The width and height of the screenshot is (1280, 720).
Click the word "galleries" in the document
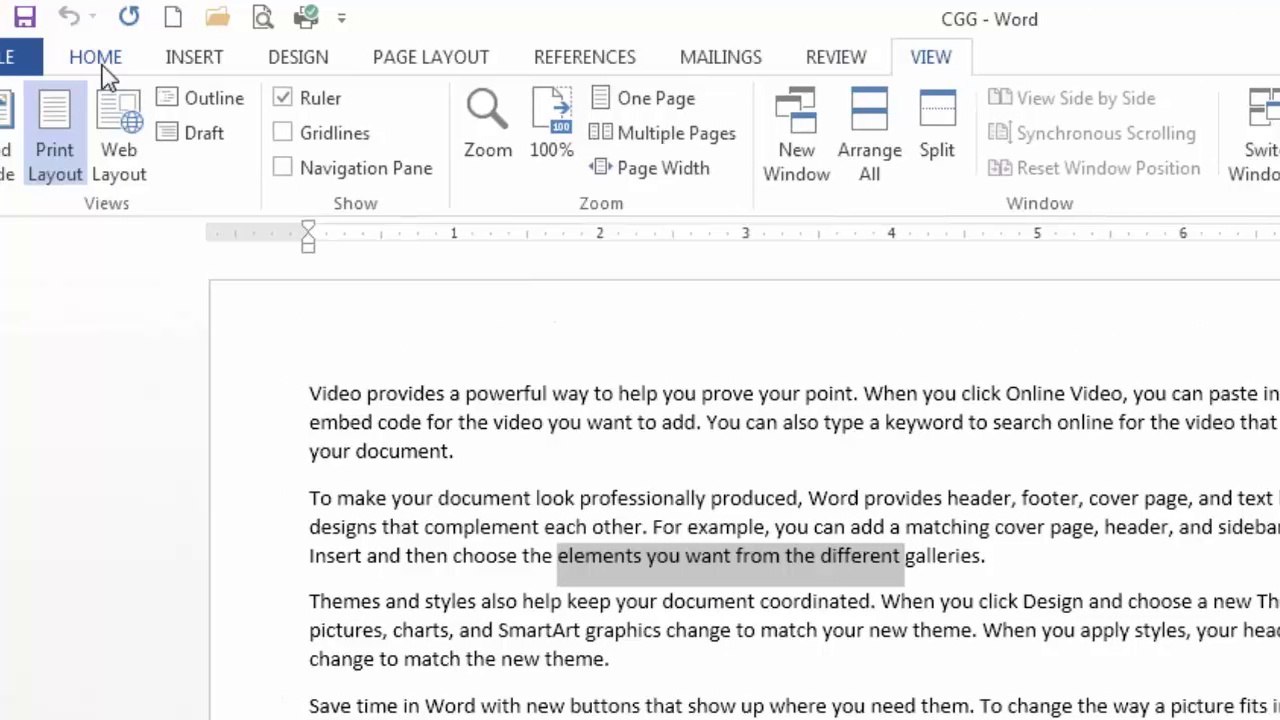[x=943, y=556]
